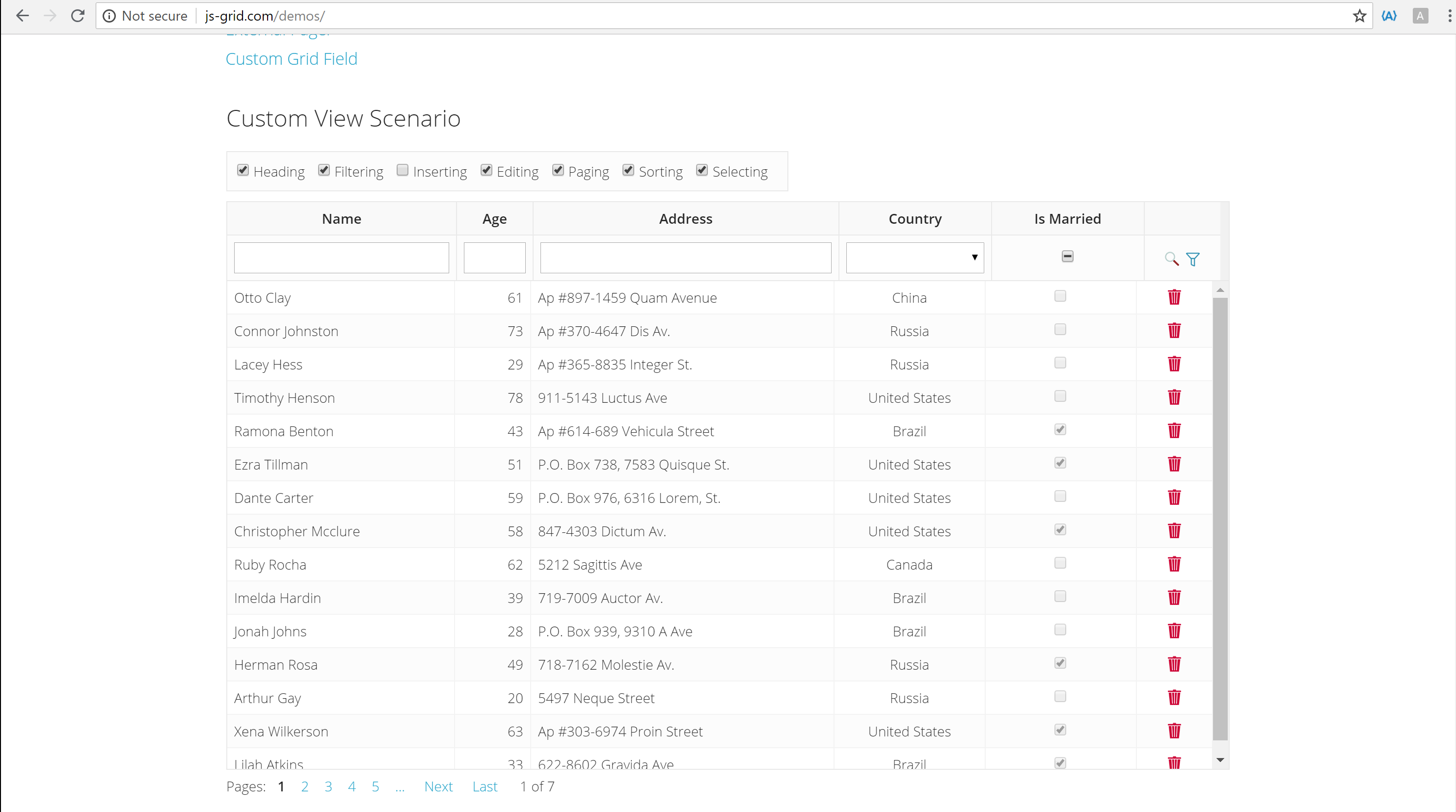This screenshot has width=1456, height=812.
Task: Go to page 3 of the grid
Action: [328, 786]
